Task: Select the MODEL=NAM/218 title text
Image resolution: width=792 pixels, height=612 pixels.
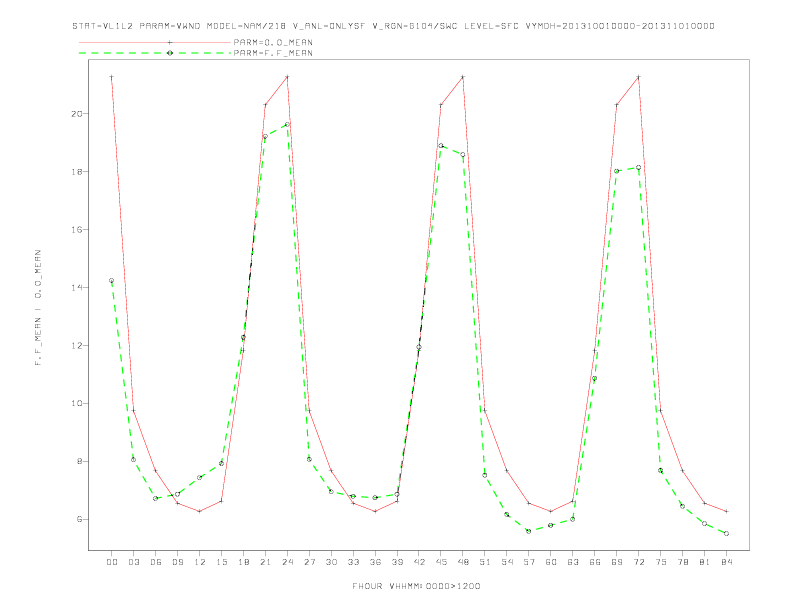Action: 246,26
